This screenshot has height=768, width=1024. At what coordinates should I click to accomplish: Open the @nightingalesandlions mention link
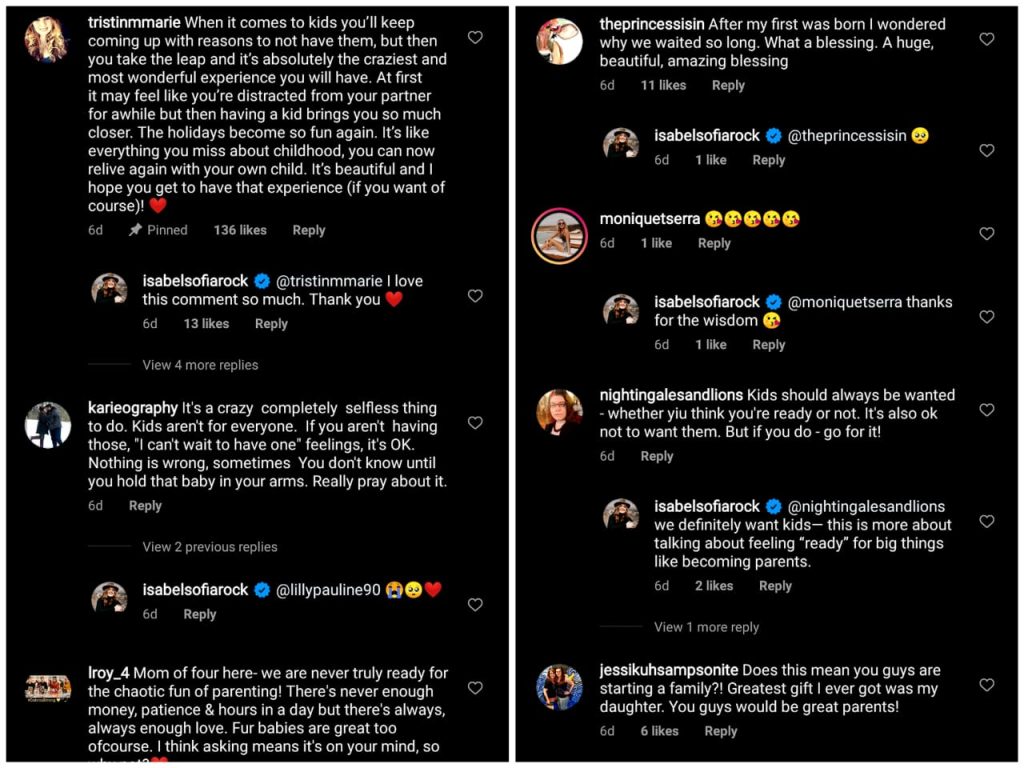pos(866,506)
